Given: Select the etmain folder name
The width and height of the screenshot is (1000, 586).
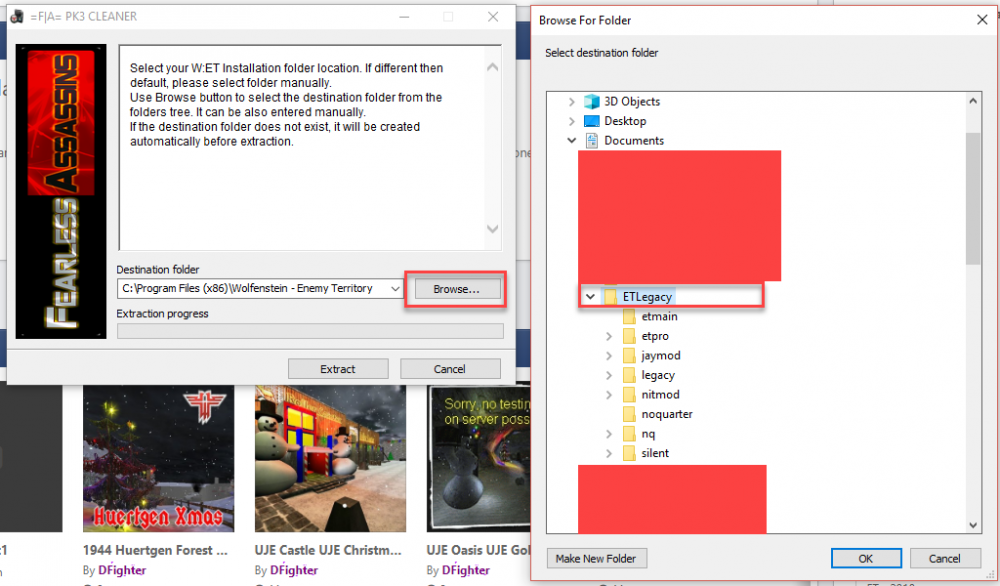Looking at the screenshot, I should (659, 316).
